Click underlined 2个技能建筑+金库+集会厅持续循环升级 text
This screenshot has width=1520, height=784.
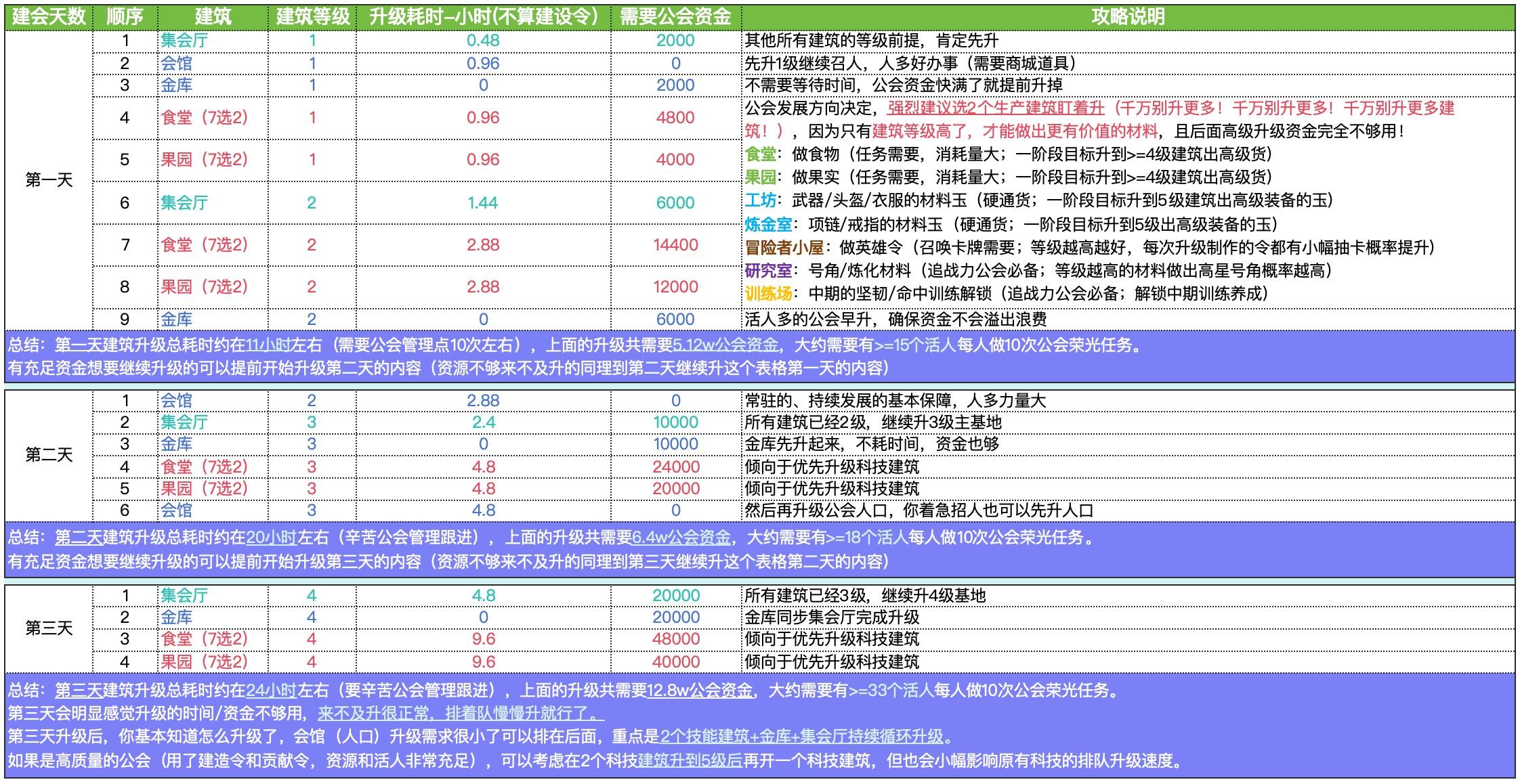801,737
